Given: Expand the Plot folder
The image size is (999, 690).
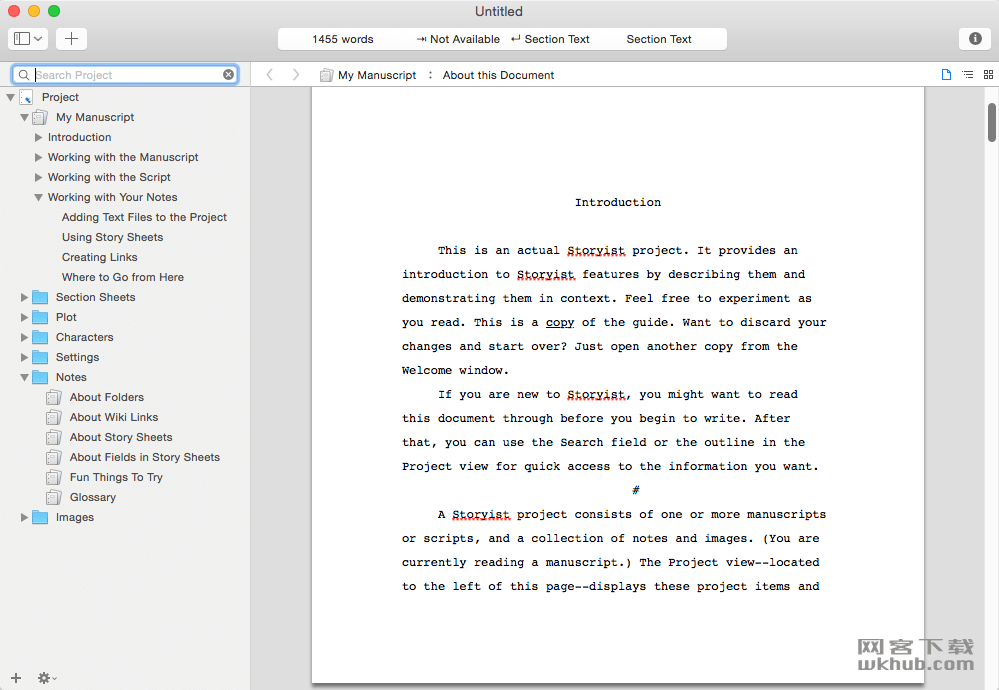Looking at the screenshot, I should point(24,317).
